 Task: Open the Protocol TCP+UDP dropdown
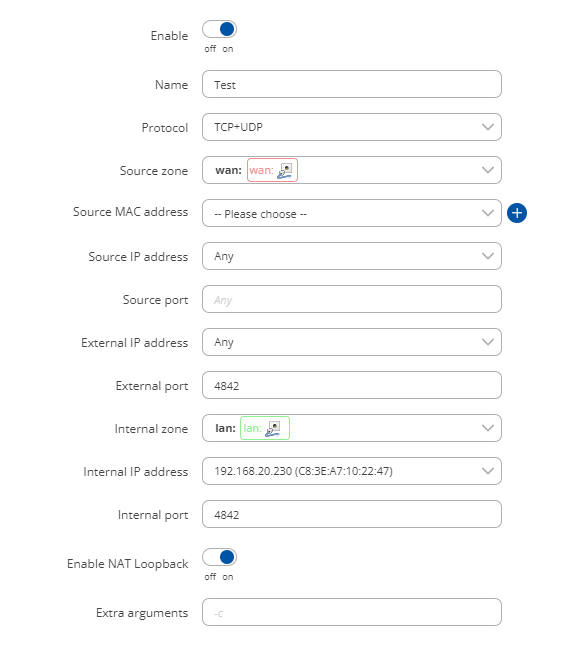tap(352, 127)
